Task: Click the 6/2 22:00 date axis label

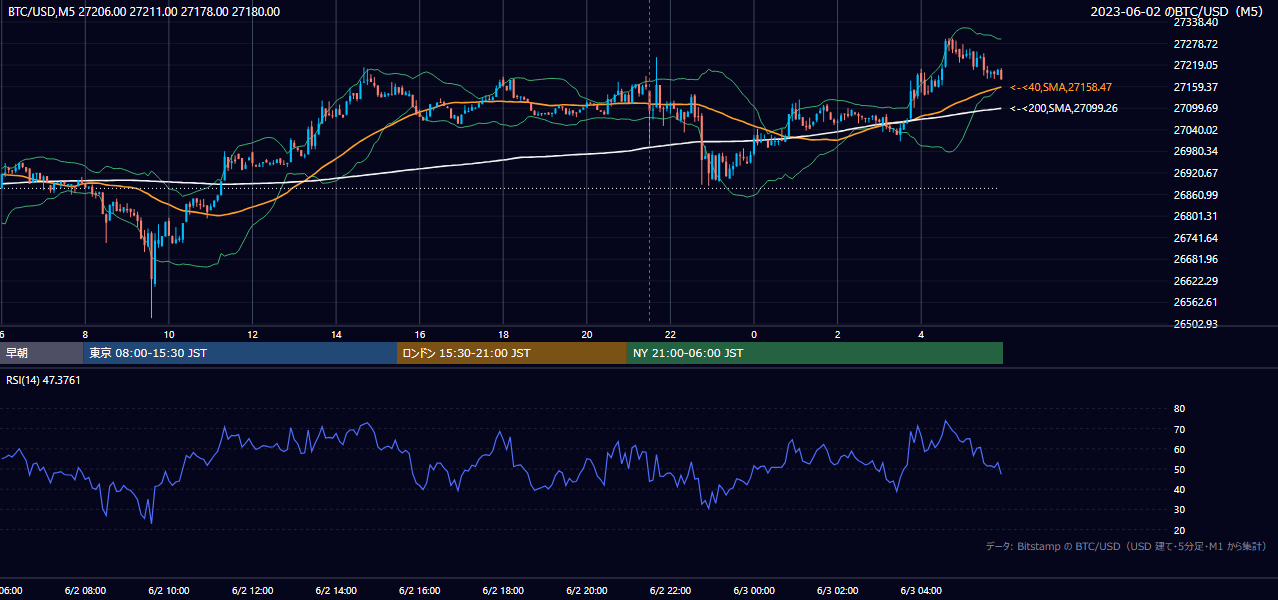Action: 671,591
